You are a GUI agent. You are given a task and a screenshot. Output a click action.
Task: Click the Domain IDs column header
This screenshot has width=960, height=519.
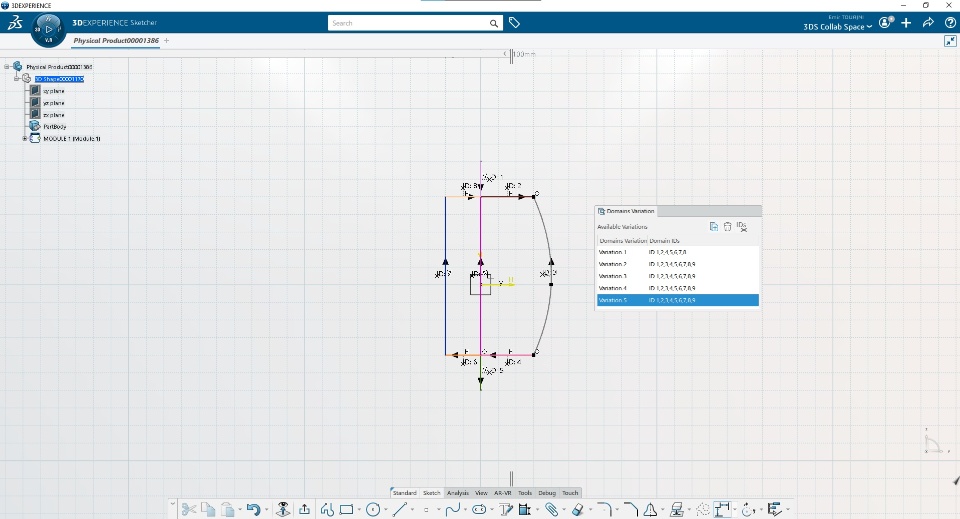coord(664,241)
